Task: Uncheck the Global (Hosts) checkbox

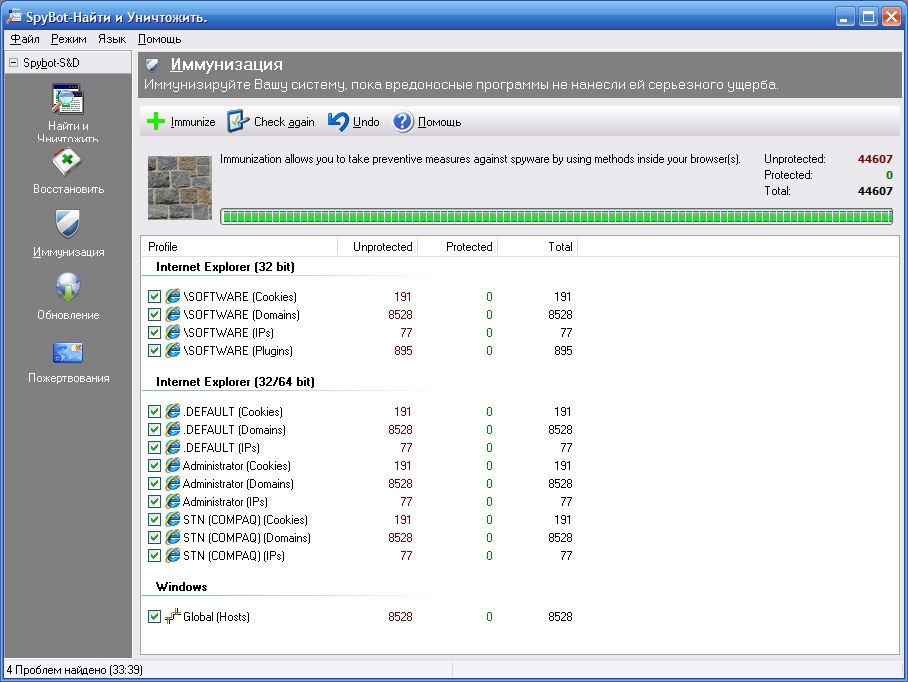Action: [x=154, y=616]
